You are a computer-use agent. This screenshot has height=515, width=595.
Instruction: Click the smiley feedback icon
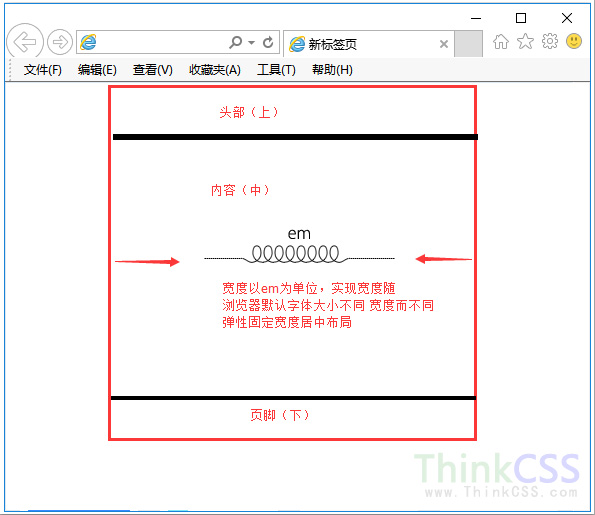574,41
